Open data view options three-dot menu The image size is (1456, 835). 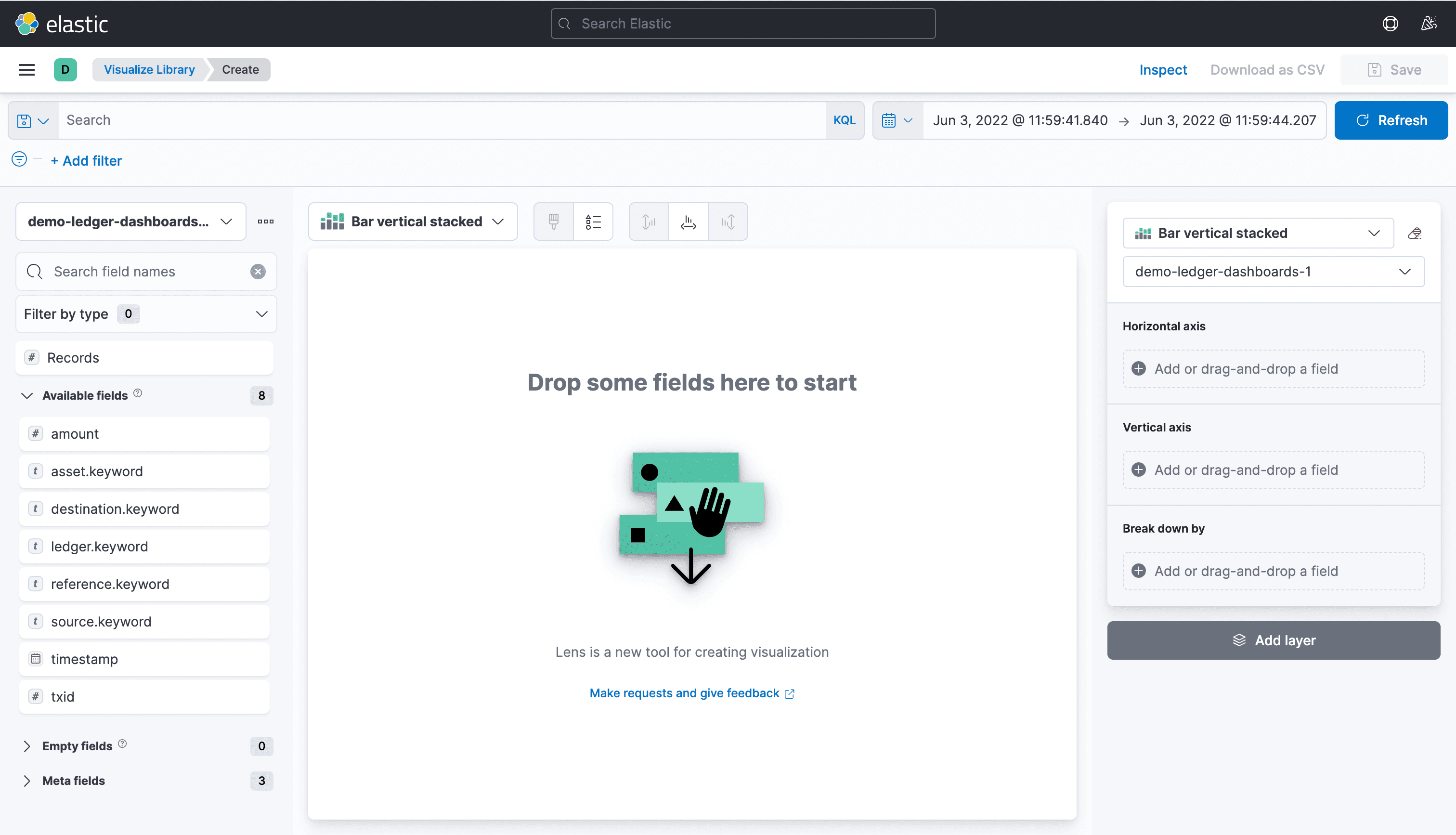point(265,222)
